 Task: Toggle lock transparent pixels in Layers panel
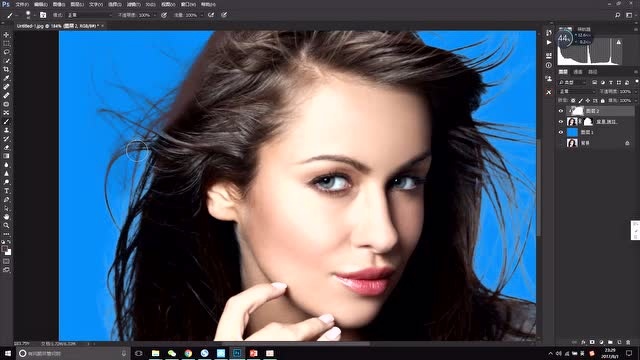click(573, 100)
